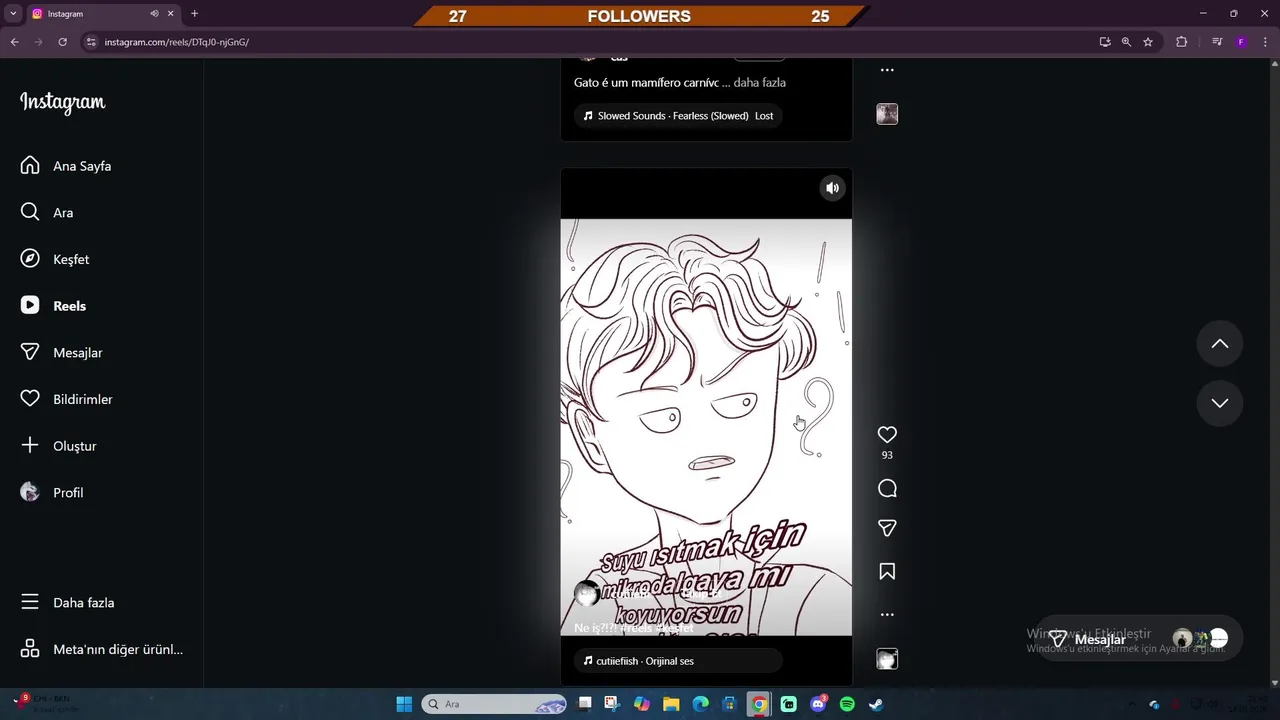1280x720 pixels.
Task: Go to Ana Sayfa home page
Action: point(66,166)
